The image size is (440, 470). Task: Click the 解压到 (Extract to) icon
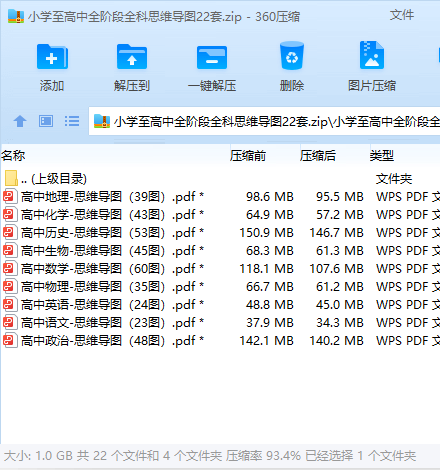(132, 57)
